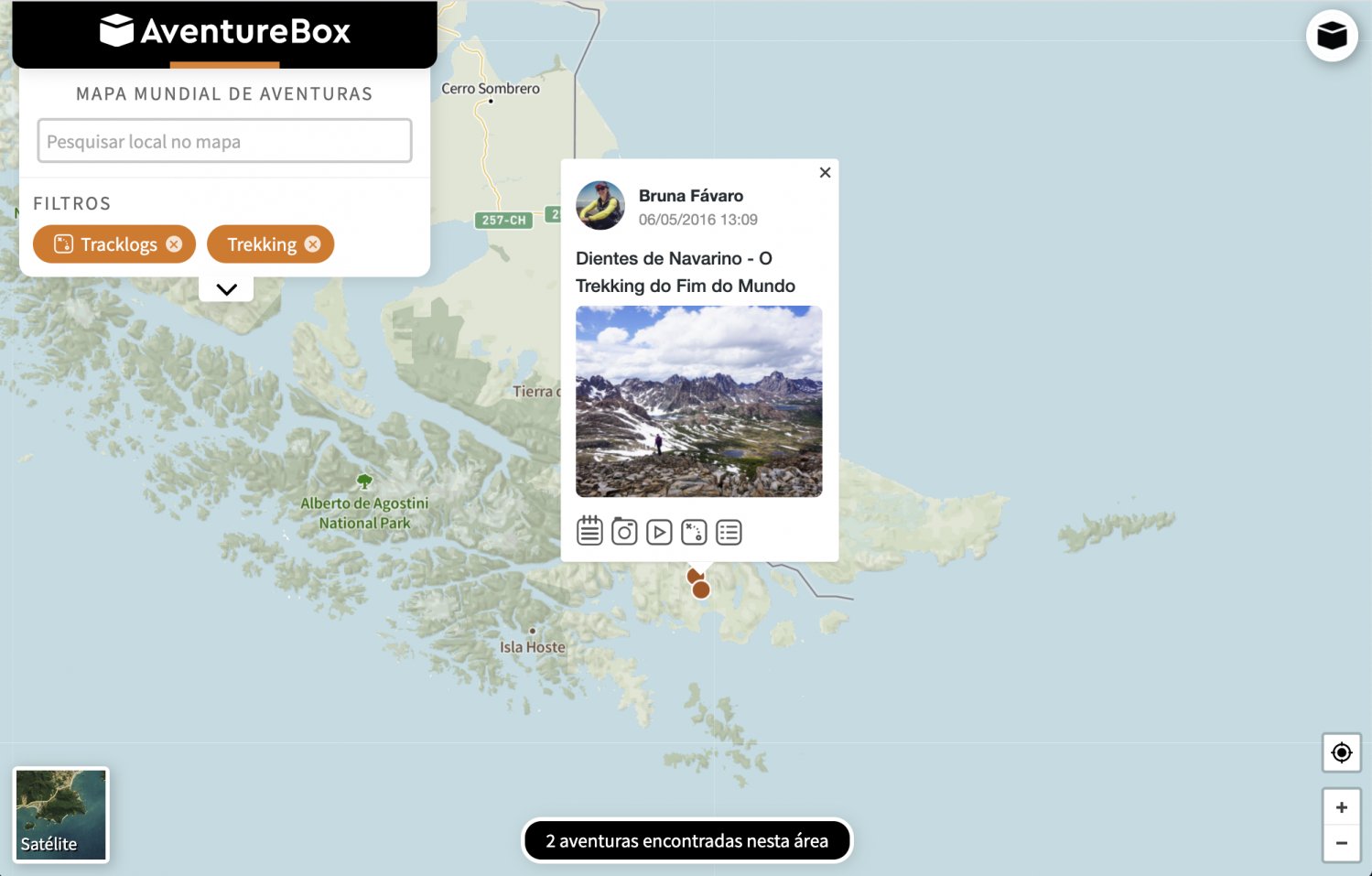
Task: Click the camera photos icon in popup
Action: [624, 531]
